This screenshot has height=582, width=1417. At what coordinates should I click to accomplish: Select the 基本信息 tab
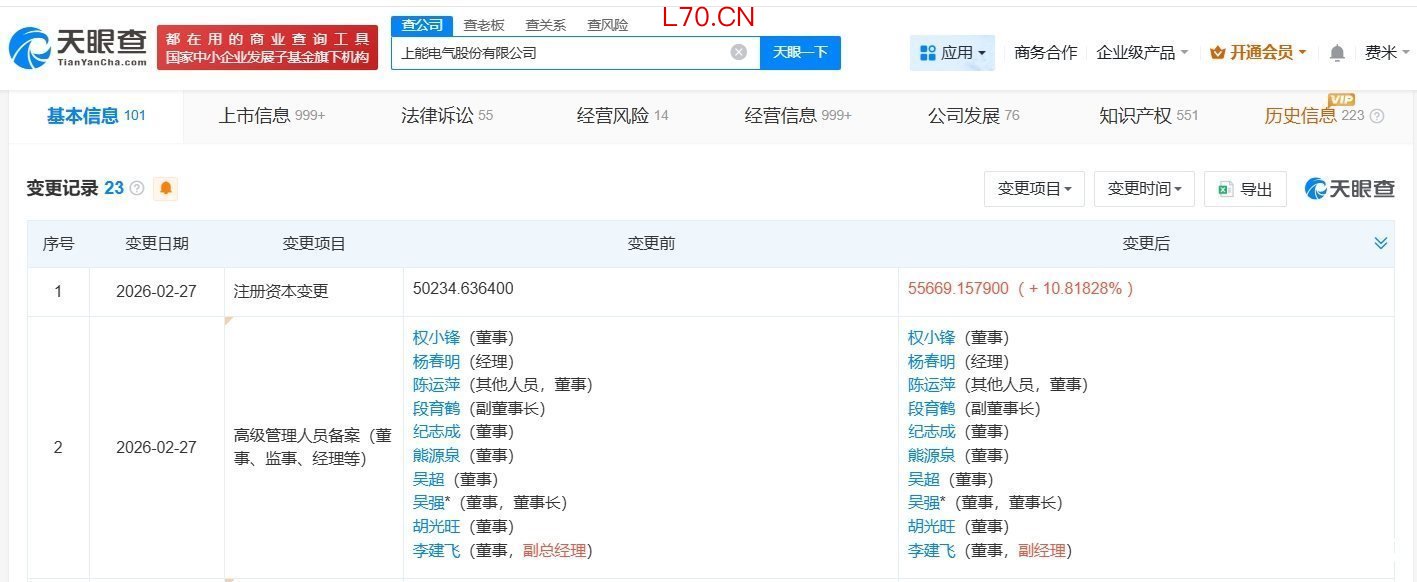pos(96,116)
